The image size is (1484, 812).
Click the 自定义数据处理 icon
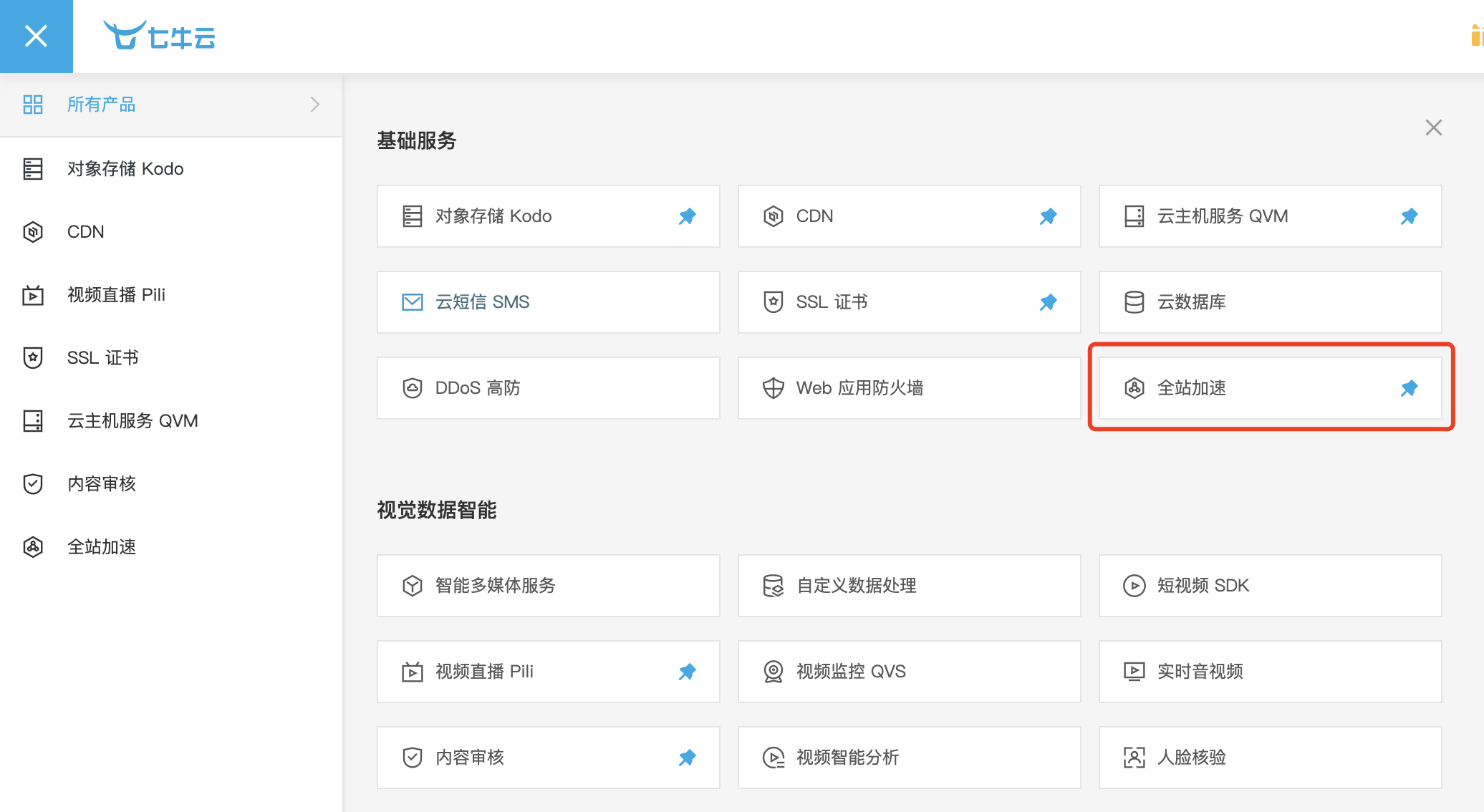point(774,586)
